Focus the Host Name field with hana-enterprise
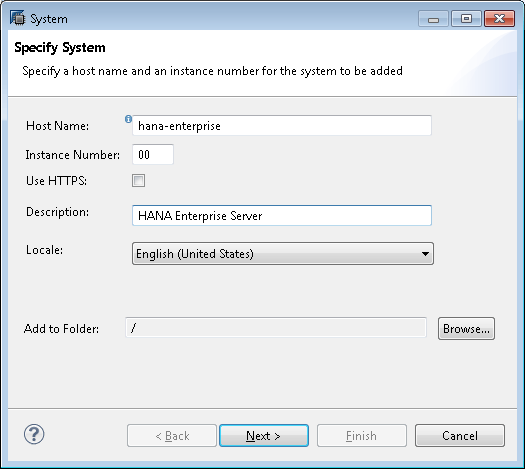 (x=282, y=126)
